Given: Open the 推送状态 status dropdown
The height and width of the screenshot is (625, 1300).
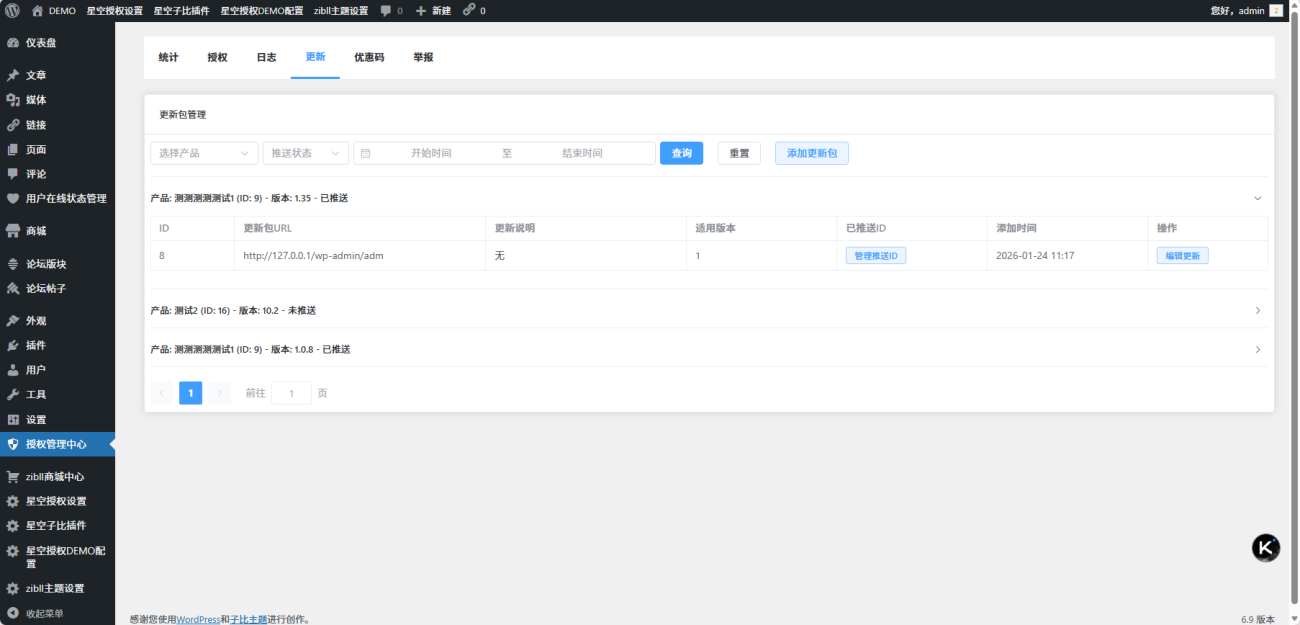Looking at the screenshot, I should (x=305, y=153).
